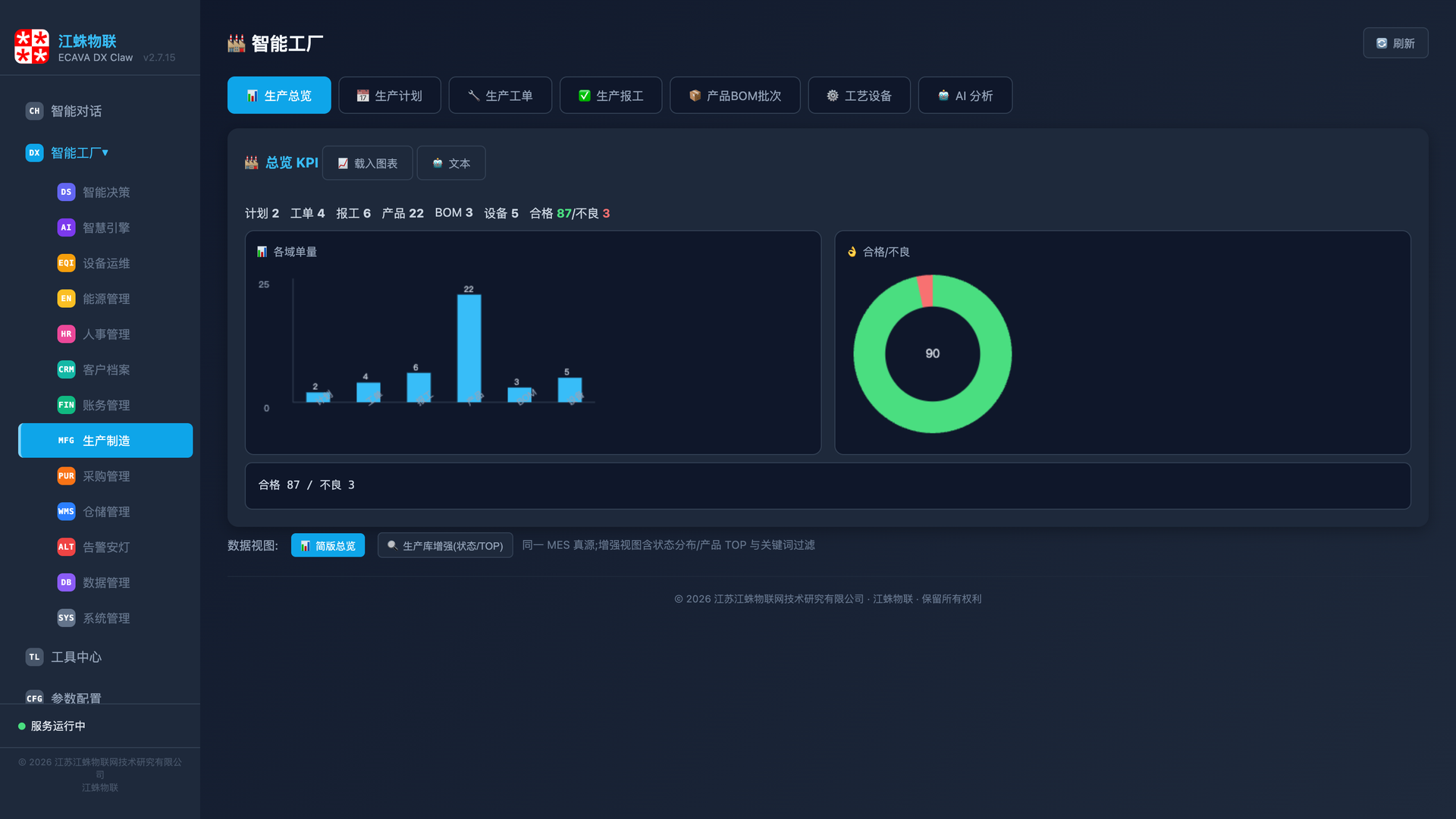
Task: Click the 设备 5 KPI value
Action: point(501,213)
